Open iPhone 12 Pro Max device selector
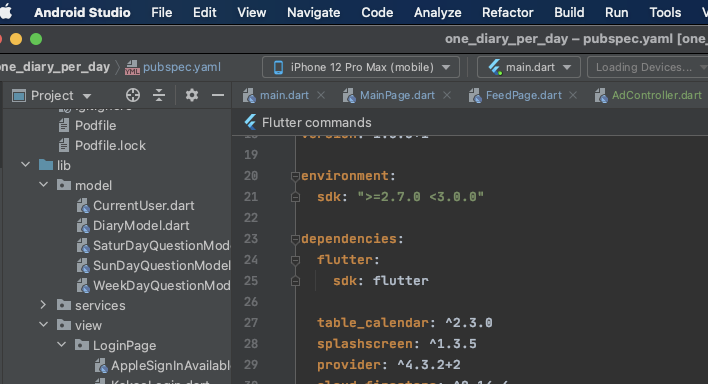 tap(361, 67)
